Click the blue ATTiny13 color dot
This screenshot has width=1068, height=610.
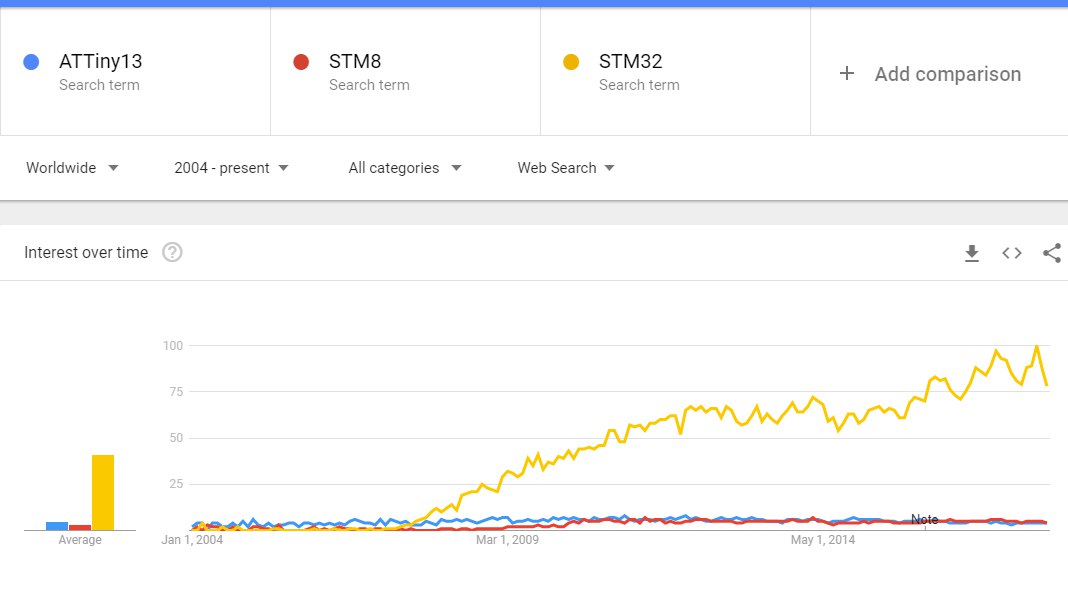[x=31, y=62]
